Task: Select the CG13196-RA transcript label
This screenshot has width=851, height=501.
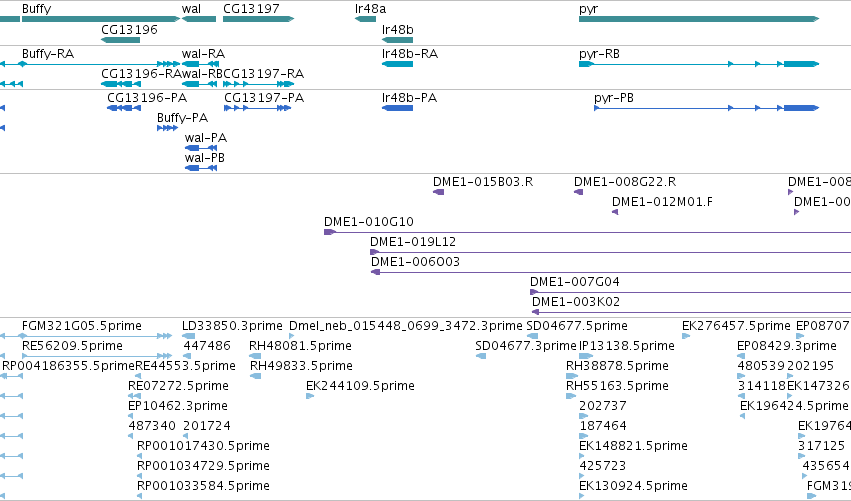Action: coord(141,74)
